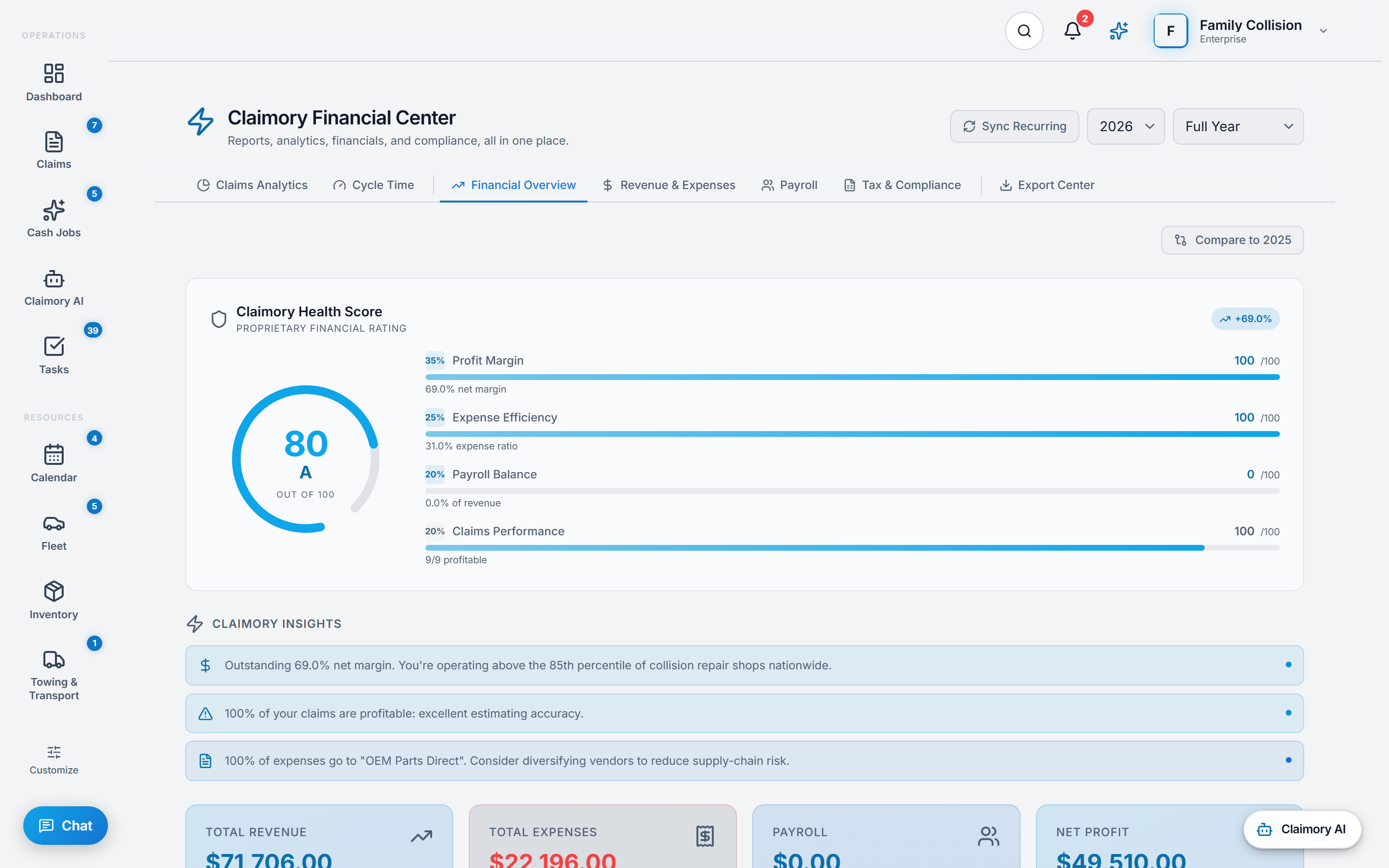This screenshot has height=868, width=1389.
Task: Select the Financial Overview tab
Action: (x=513, y=186)
